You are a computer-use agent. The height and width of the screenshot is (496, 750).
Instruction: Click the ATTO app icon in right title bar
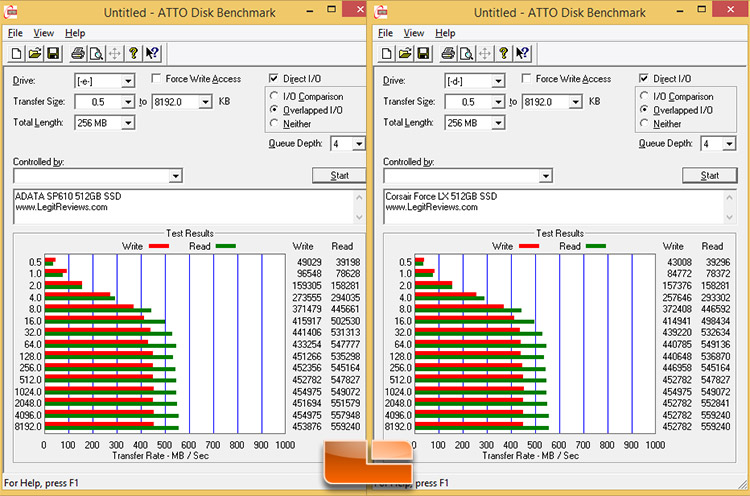(x=381, y=12)
